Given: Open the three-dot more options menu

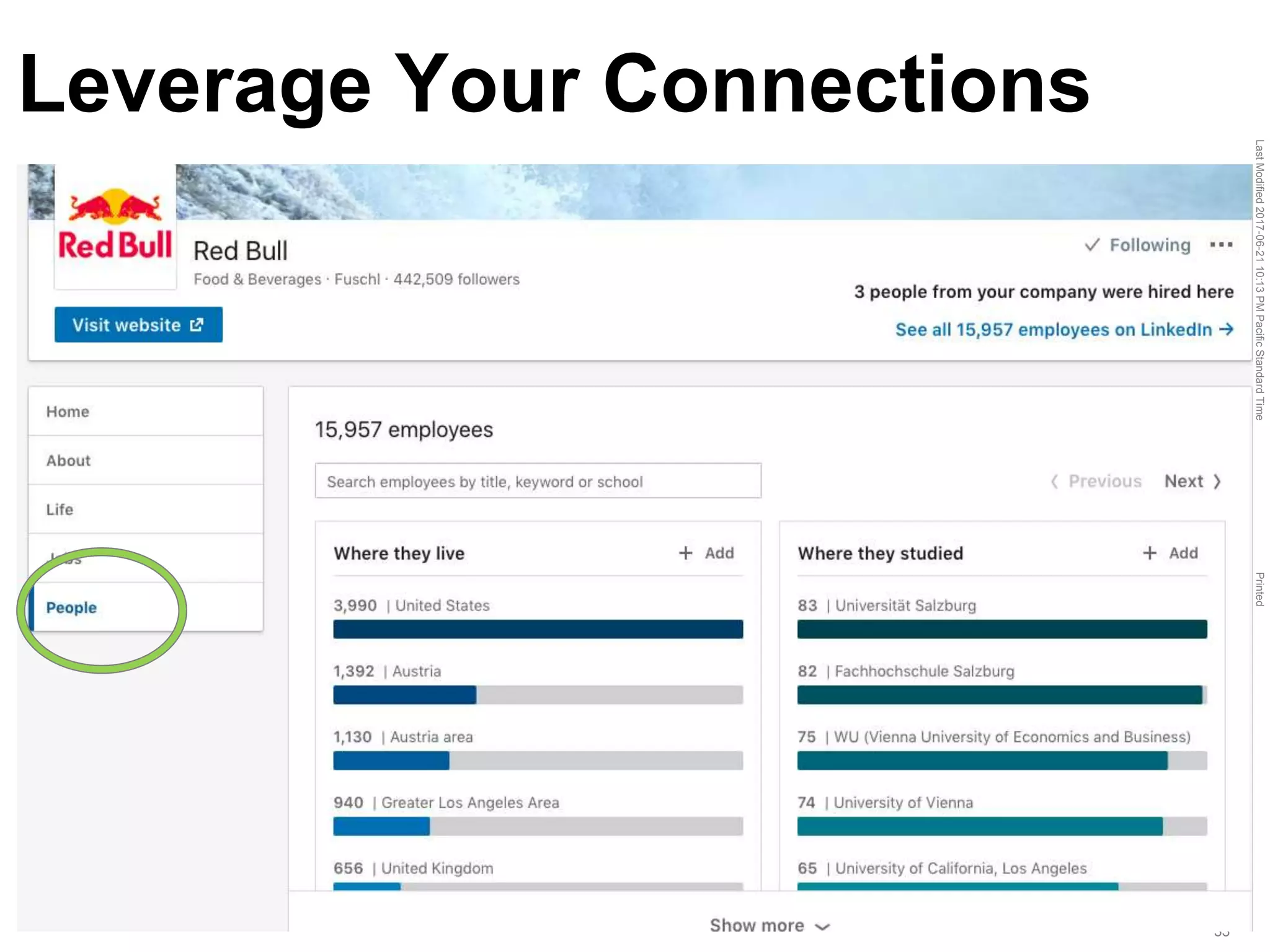Looking at the screenshot, I should coord(1220,245).
